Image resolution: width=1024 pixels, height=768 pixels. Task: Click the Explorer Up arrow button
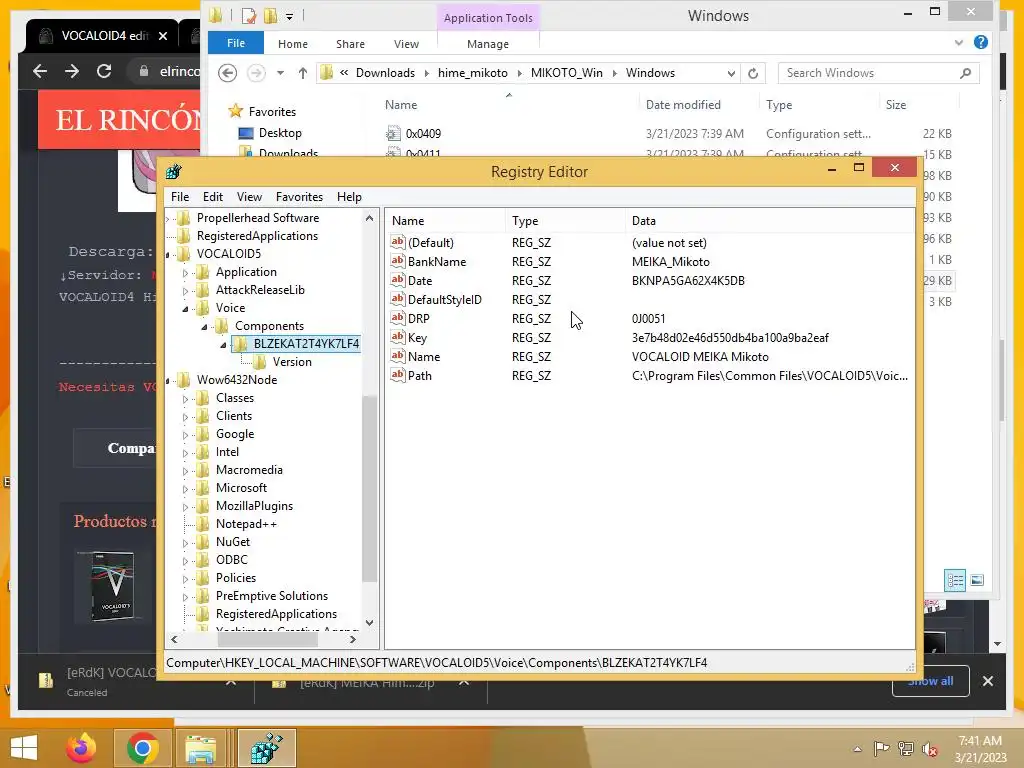tap(302, 73)
